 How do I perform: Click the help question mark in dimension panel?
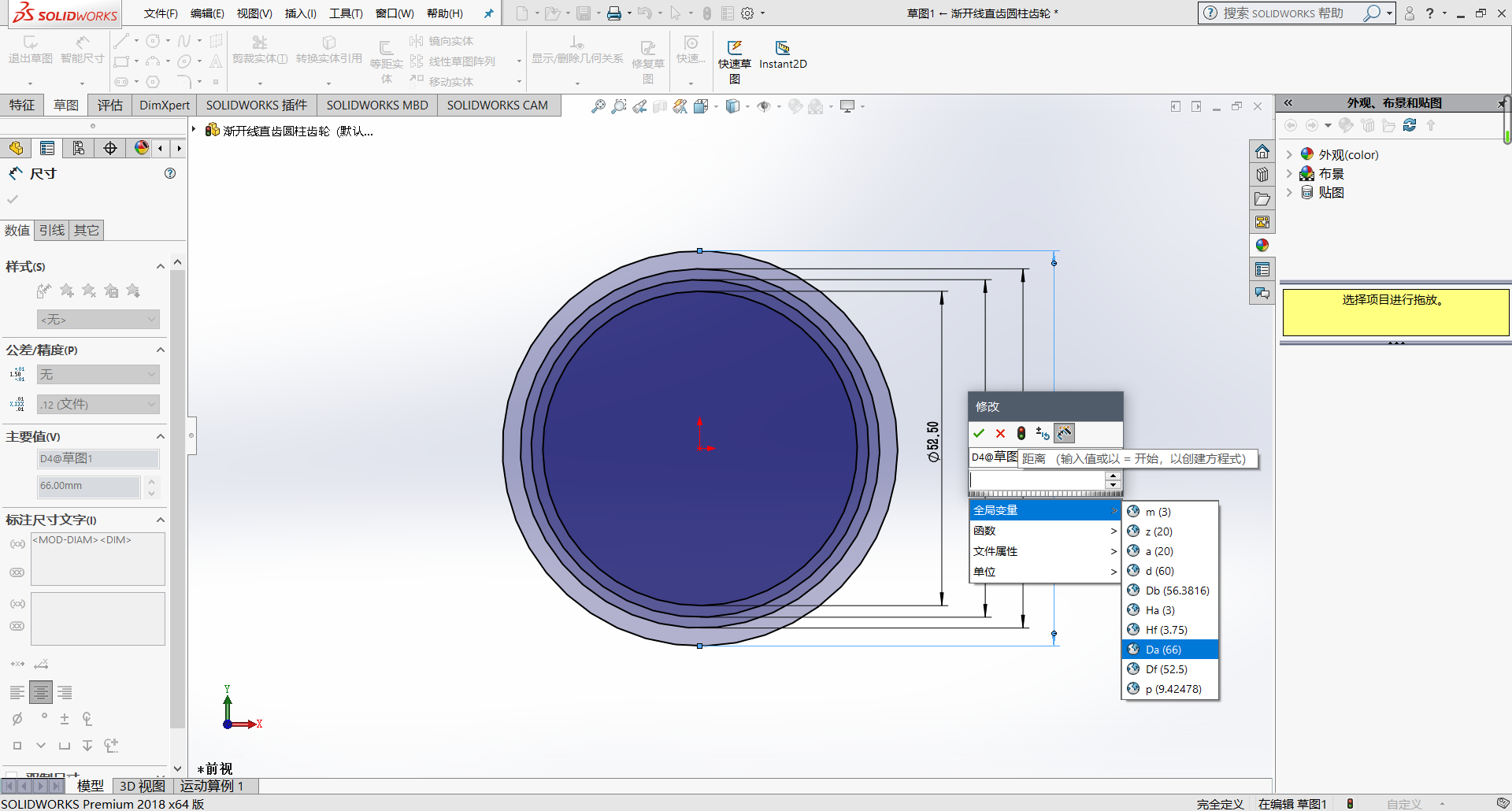[x=170, y=173]
